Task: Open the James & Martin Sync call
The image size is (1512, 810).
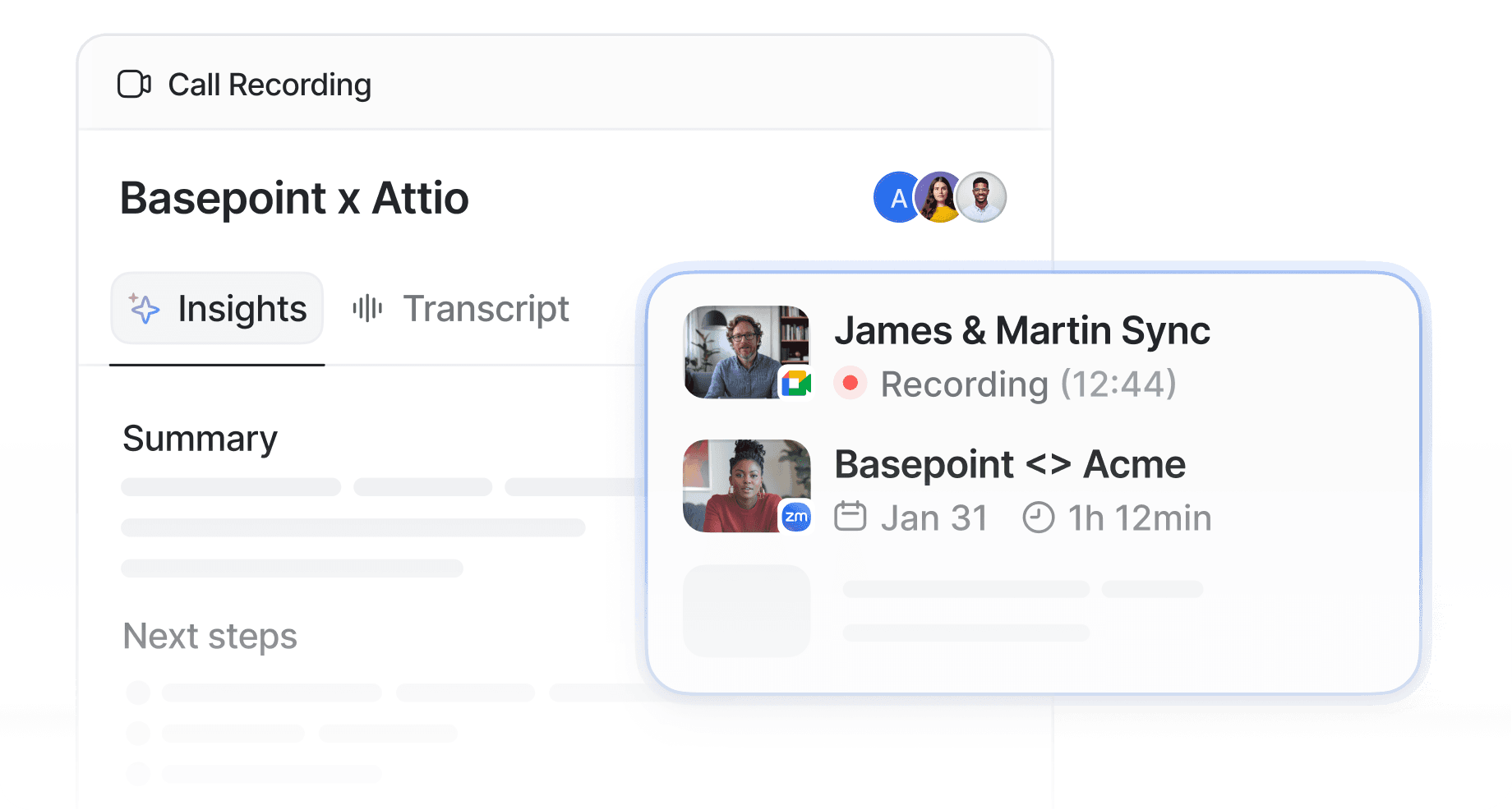Action: (x=1021, y=331)
